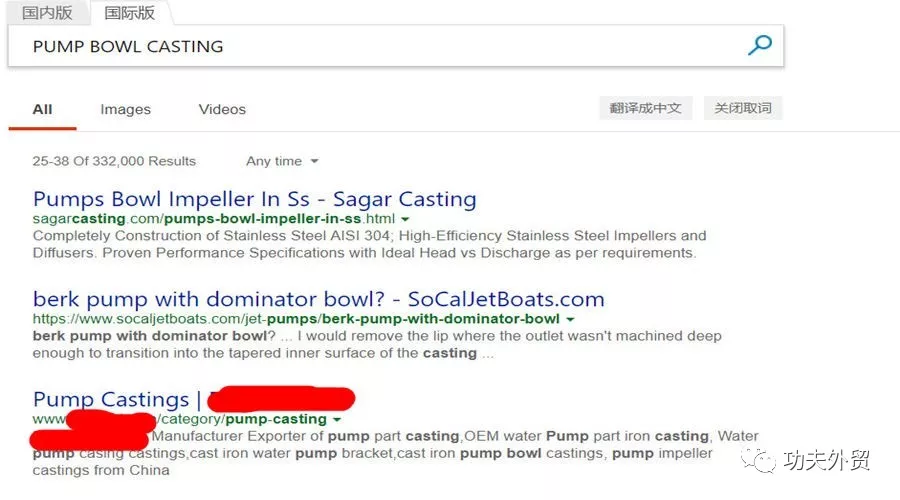The image size is (900, 500).
Task: Expand arrow next to sagarcasting.com URL
Action: coord(406,219)
